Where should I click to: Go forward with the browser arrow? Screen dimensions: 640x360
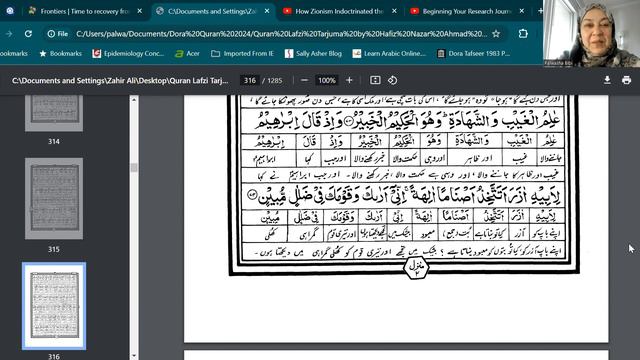click(9, 34)
